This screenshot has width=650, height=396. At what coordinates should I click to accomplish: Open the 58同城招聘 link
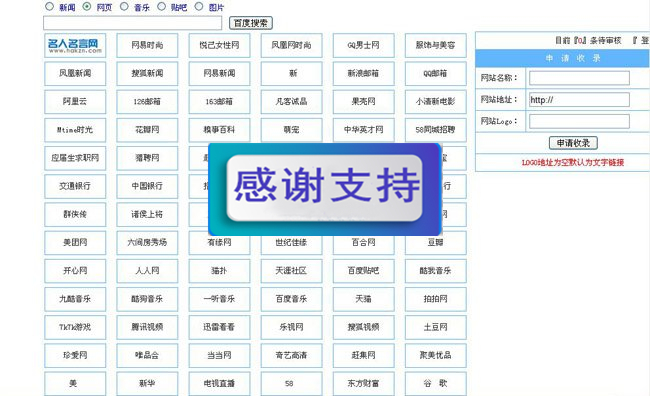[x=436, y=130]
